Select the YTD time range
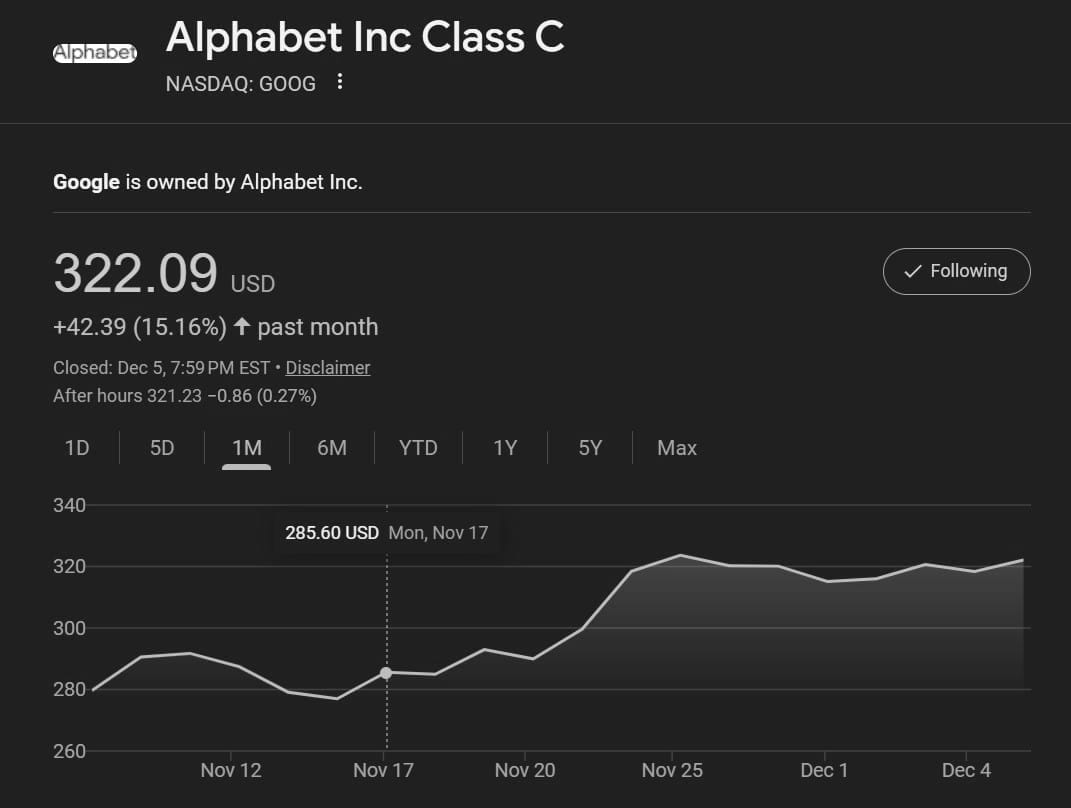This screenshot has height=808, width=1071. pyautogui.click(x=417, y=448)
